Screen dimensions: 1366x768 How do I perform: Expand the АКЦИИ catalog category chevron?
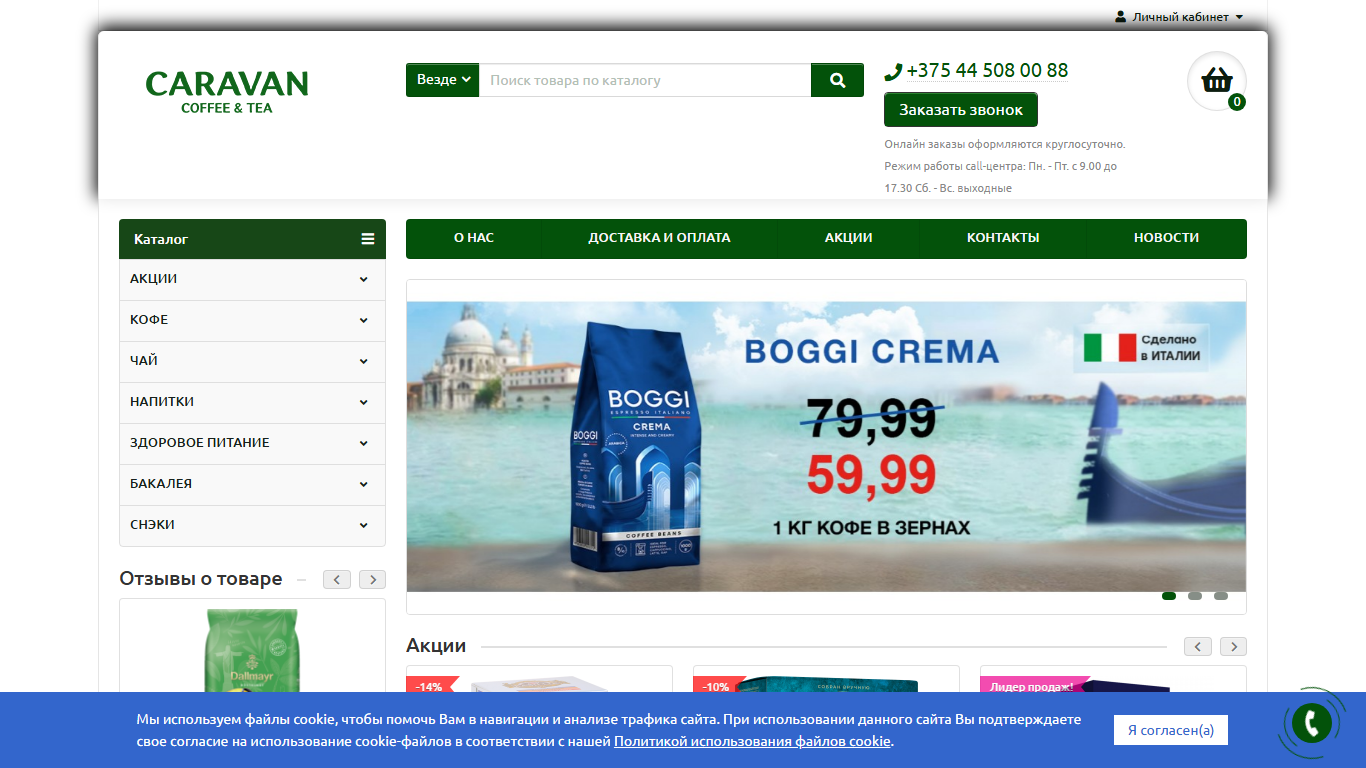(x=364, y=280)
